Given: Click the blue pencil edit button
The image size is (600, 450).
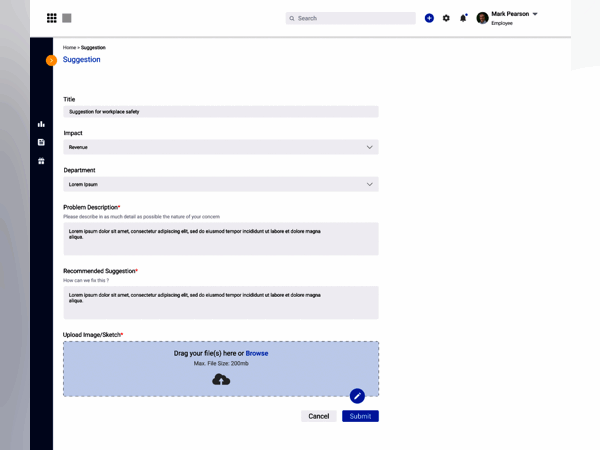Looking at the screenshot, I should point(357,396).
